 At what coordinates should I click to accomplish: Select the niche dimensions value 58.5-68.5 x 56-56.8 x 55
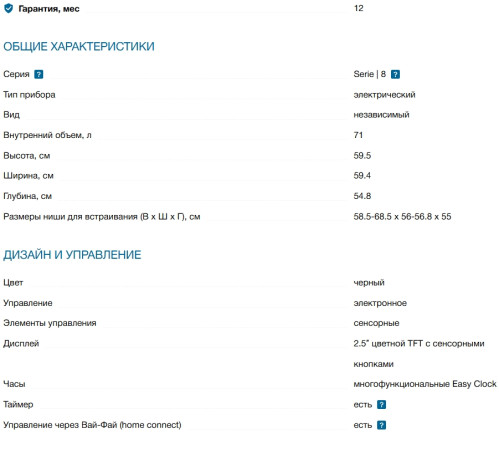click(x=402, y=216)
